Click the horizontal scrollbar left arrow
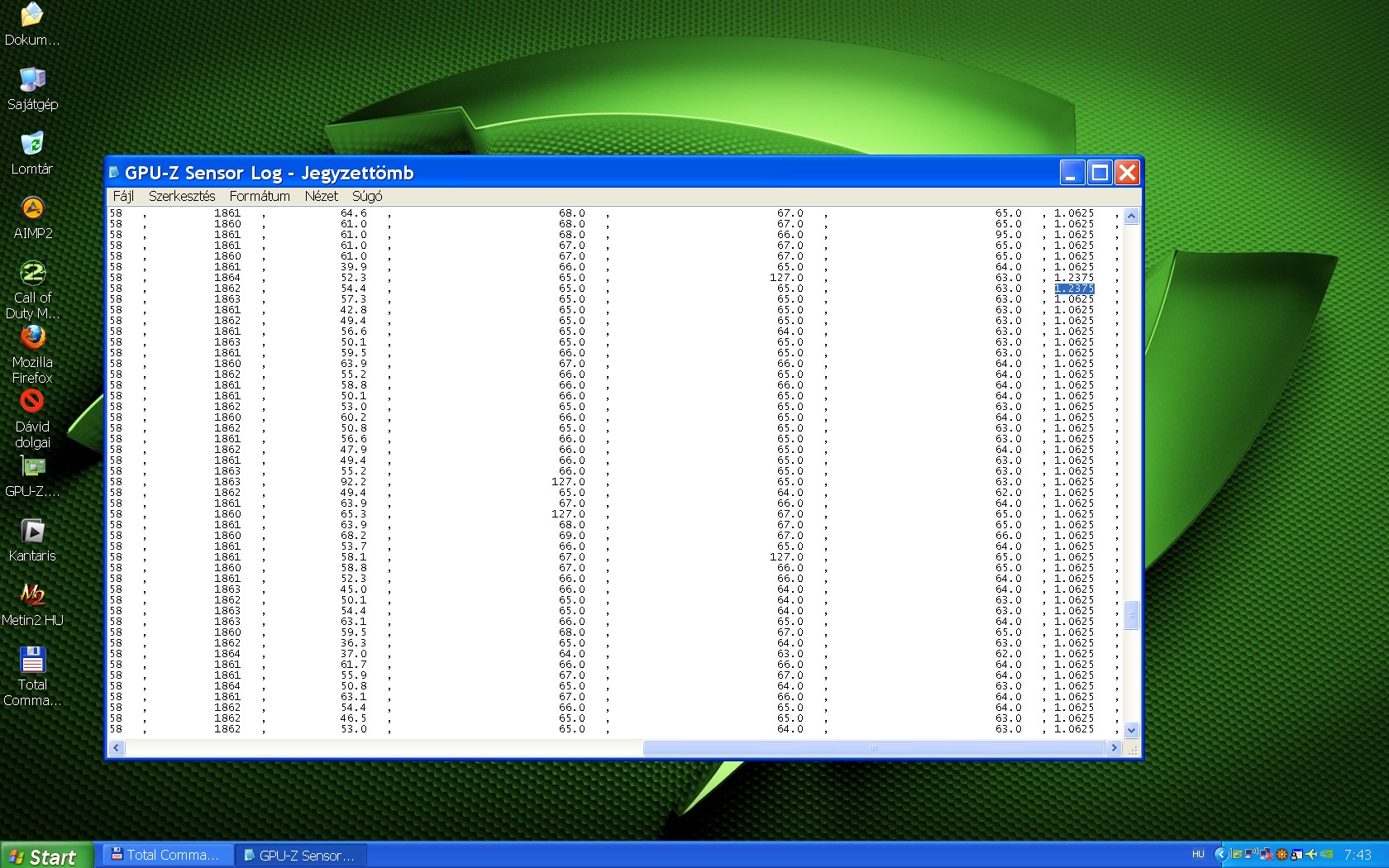 tap(117, 748)
